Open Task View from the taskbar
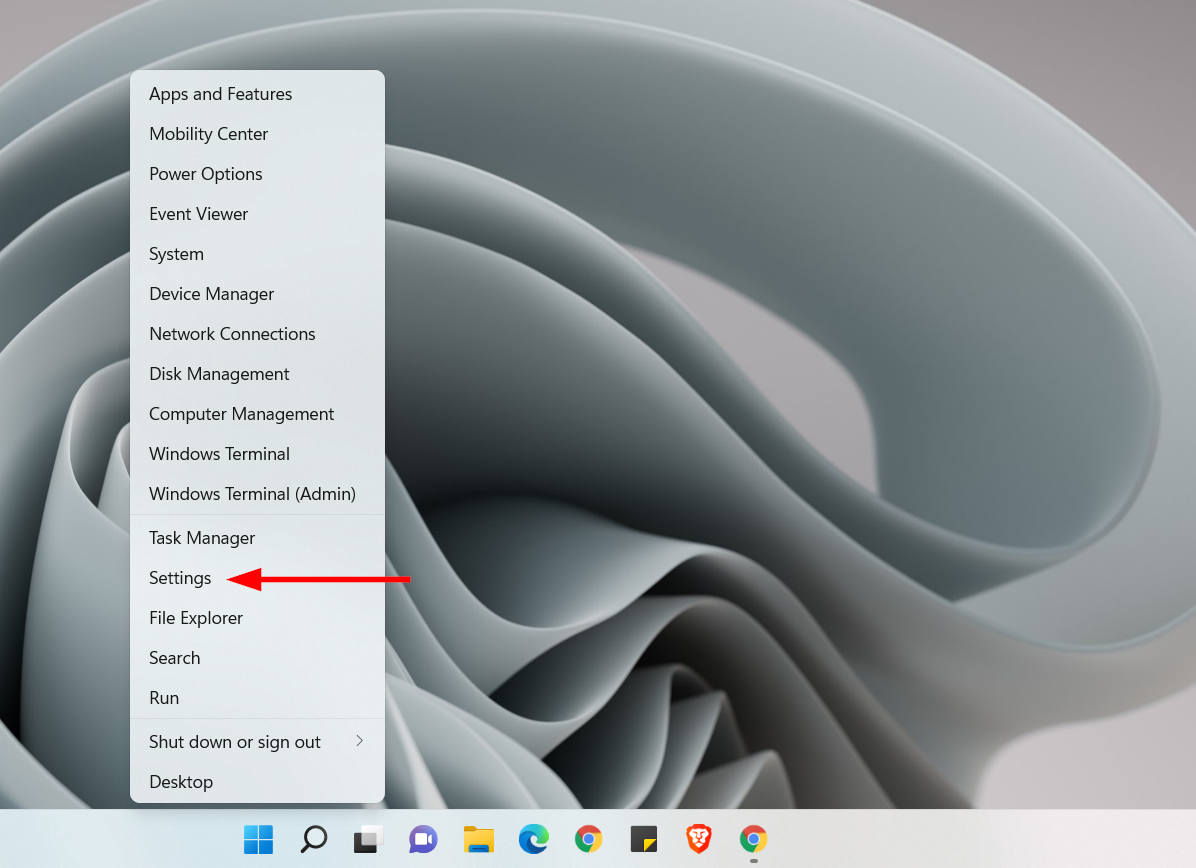 click(368, 839)
